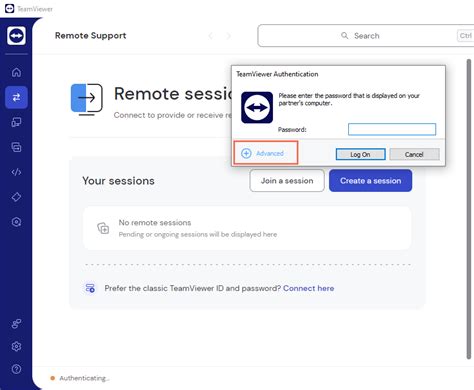Click the Join a session button
Image resolution: width=474 pixels, height=390 pixels.
point(287,181)
